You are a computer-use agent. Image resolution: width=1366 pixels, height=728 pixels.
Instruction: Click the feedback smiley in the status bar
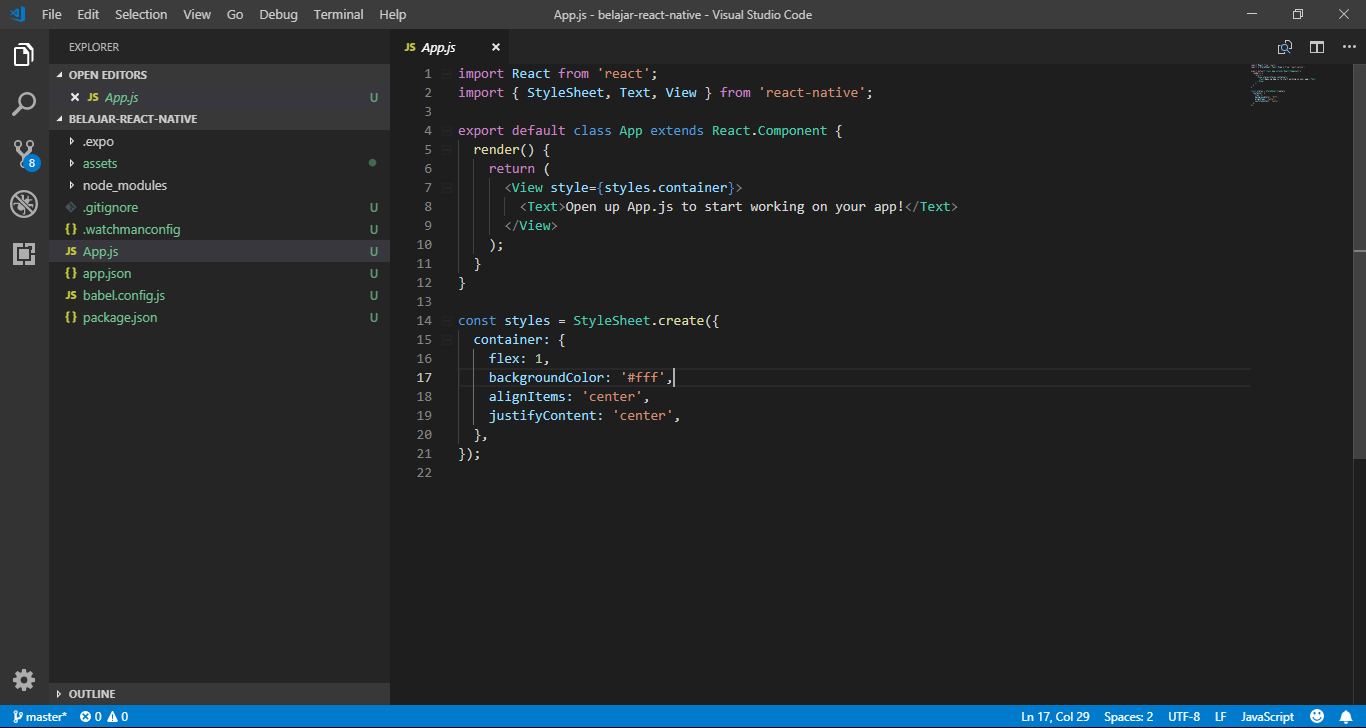click(1316, 716)
